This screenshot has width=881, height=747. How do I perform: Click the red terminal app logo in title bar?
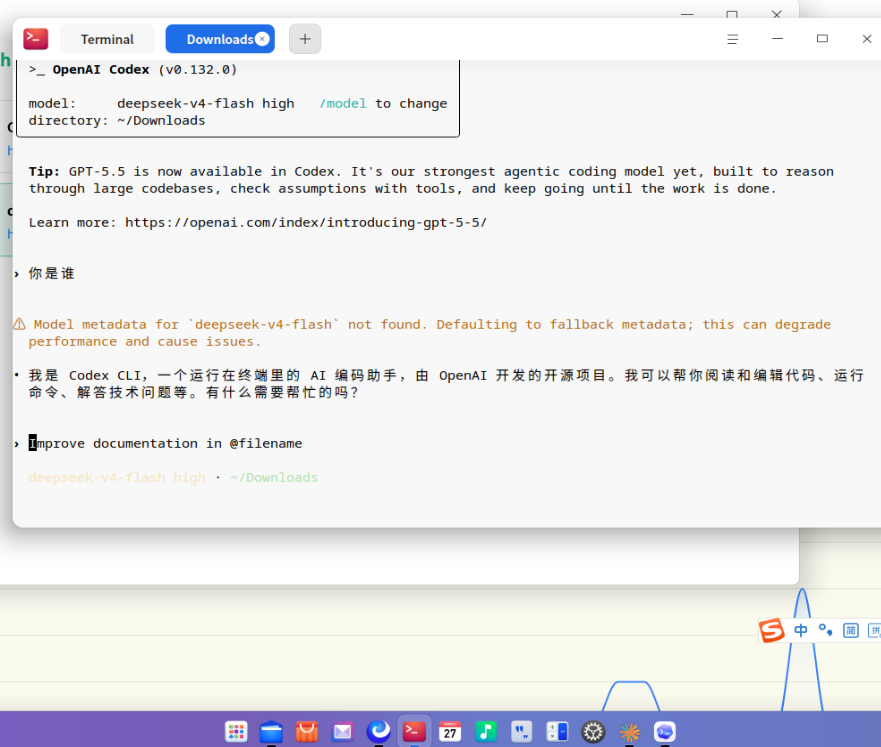coord(35,39)
